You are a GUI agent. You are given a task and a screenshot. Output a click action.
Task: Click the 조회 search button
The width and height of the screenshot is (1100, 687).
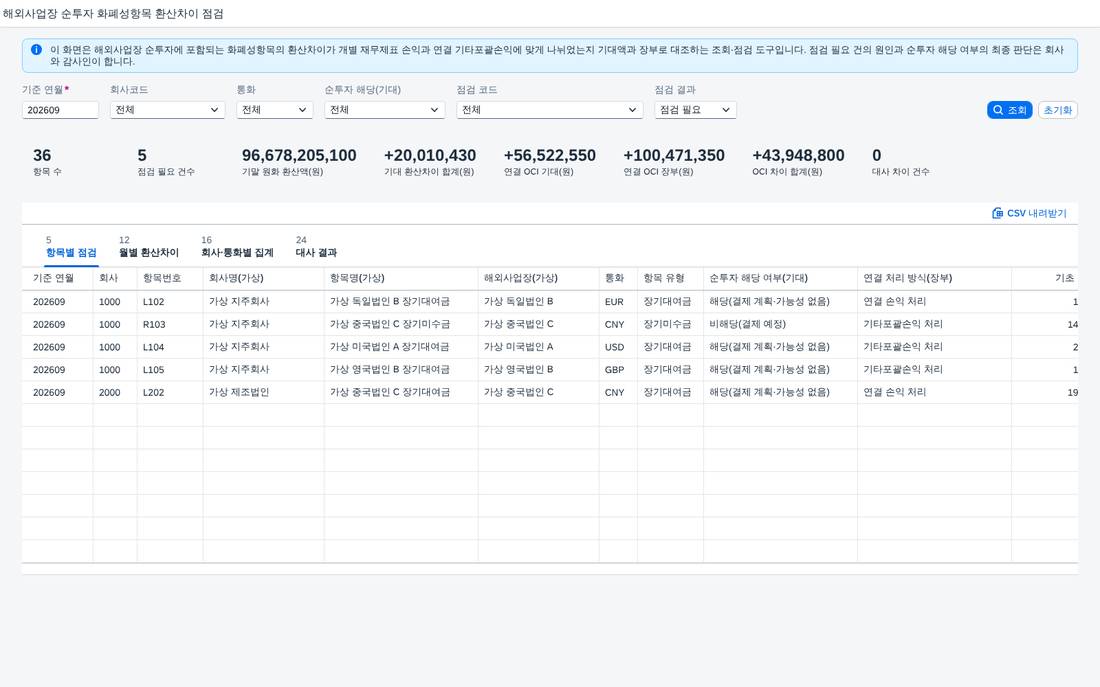pyautogui.click(x=1010, y=110)
